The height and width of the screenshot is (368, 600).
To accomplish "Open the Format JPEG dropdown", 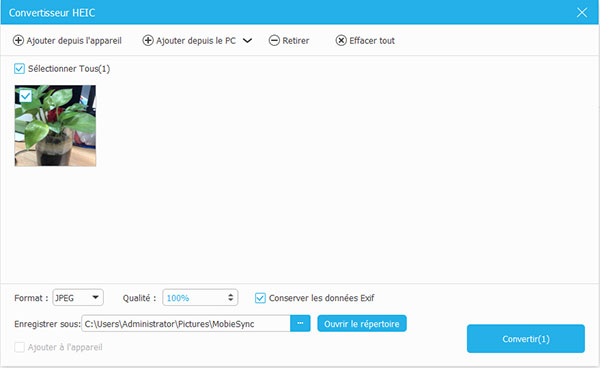I will [78, 298].
